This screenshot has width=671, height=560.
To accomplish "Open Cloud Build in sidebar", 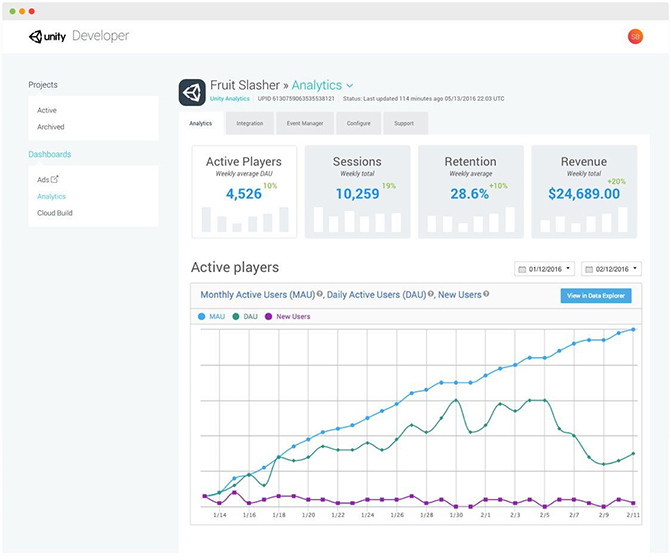I will coord(55,213).
